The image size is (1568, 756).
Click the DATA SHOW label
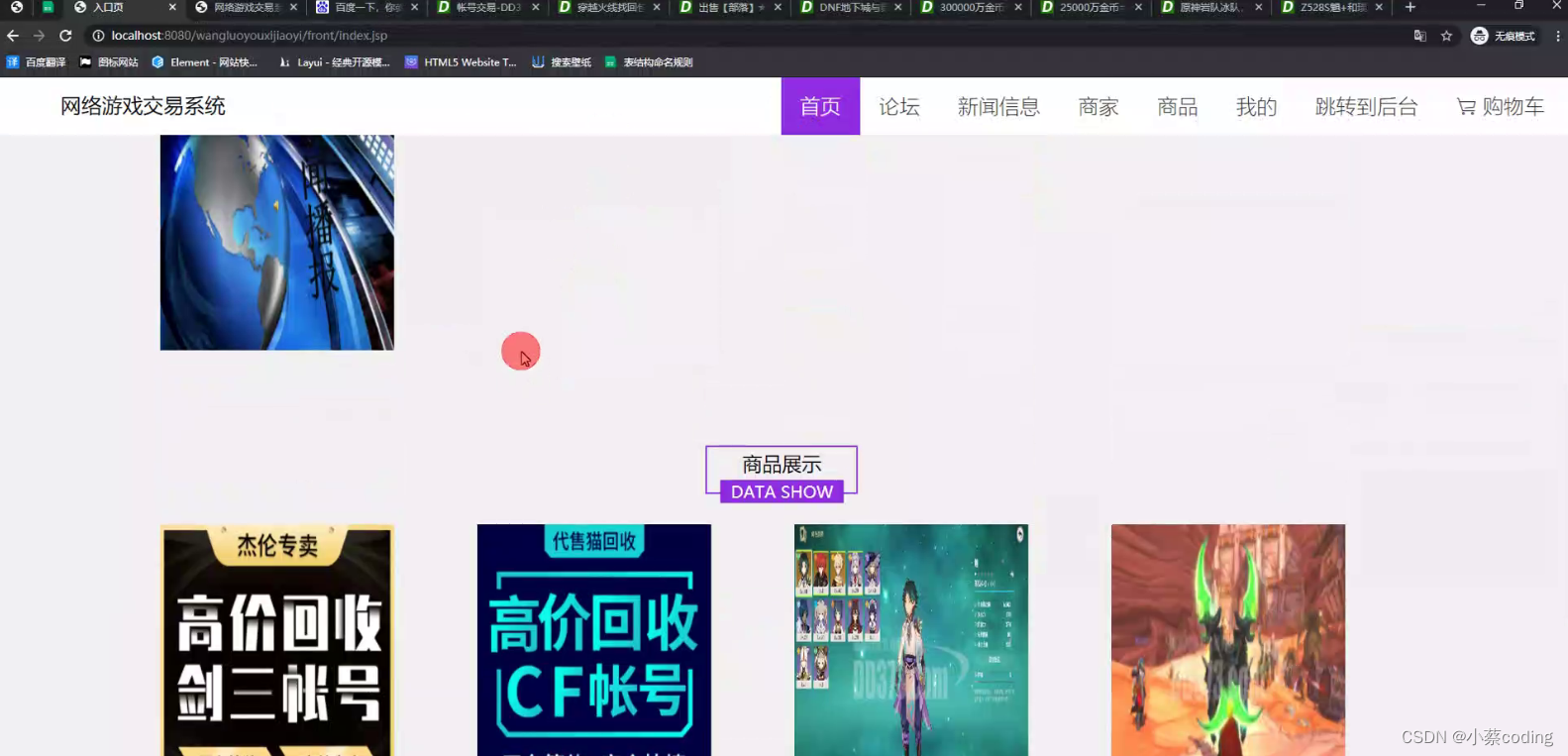pyautogui.click(x=782, y=491)
